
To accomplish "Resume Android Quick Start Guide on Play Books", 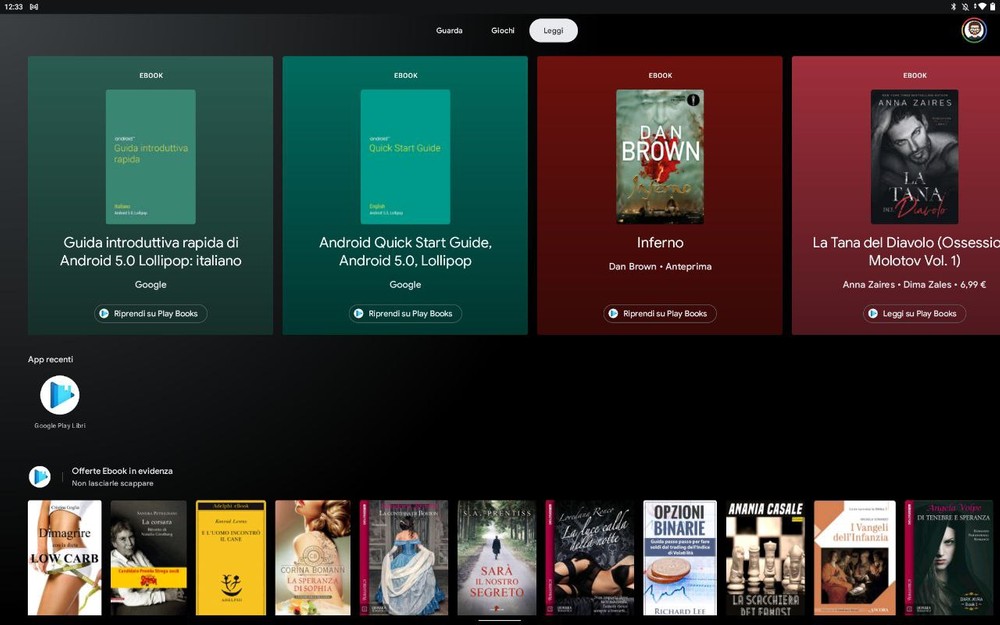I will [x=405, y=313].
